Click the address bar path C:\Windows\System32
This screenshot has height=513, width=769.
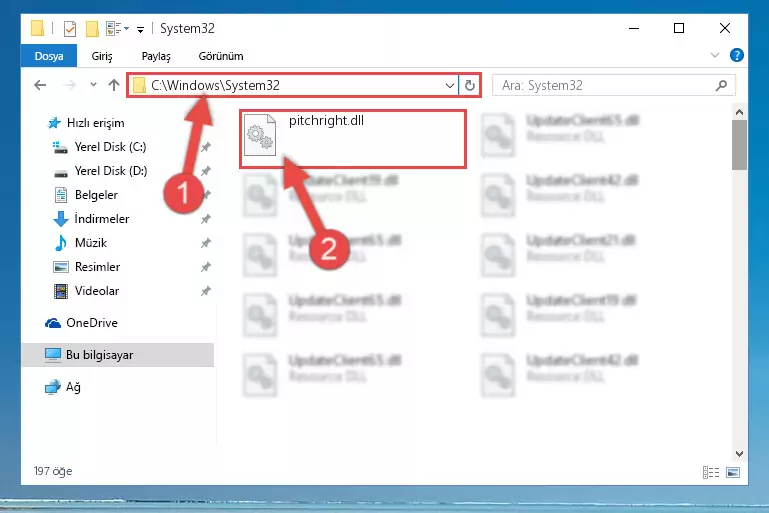215,85
